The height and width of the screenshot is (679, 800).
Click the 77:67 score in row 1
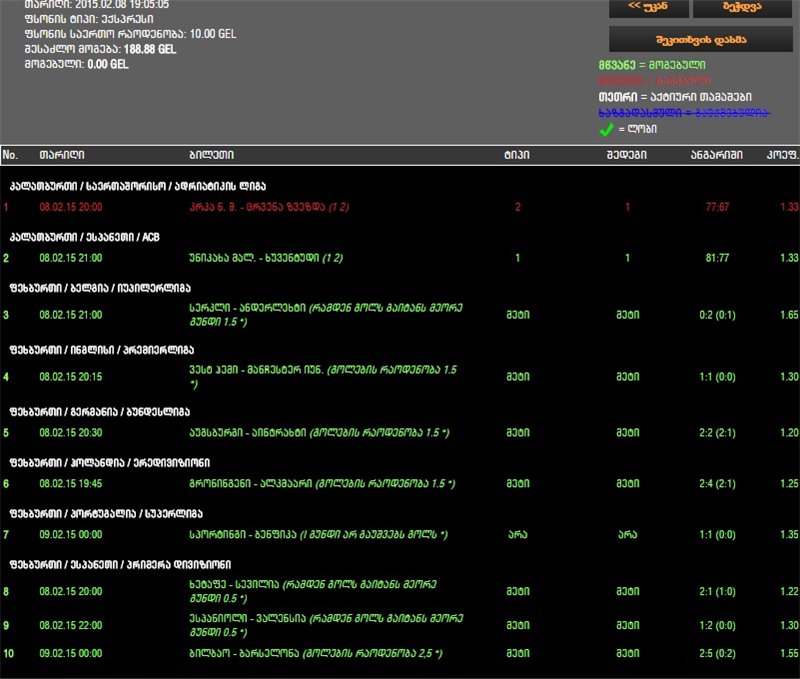716,207
